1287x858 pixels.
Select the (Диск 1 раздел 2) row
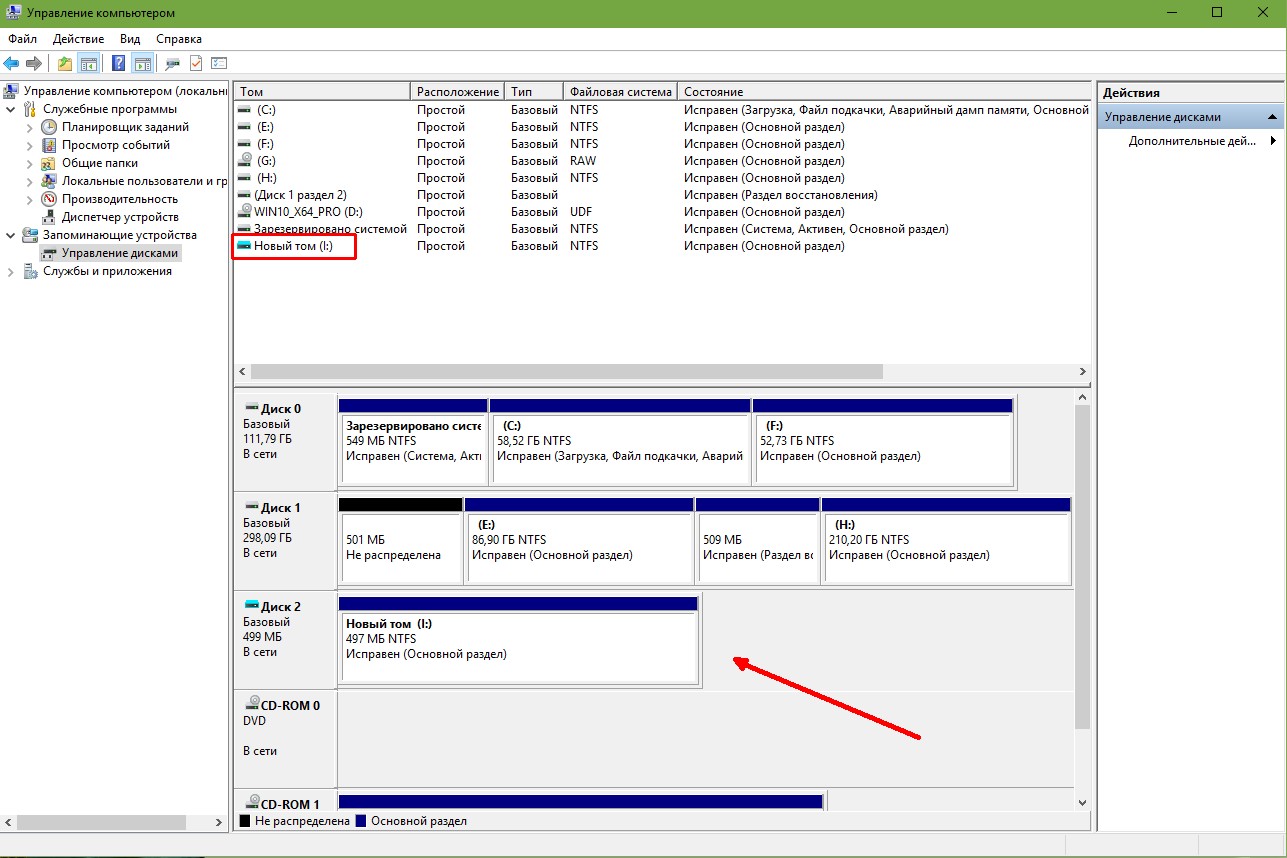(x=662, y=195)
